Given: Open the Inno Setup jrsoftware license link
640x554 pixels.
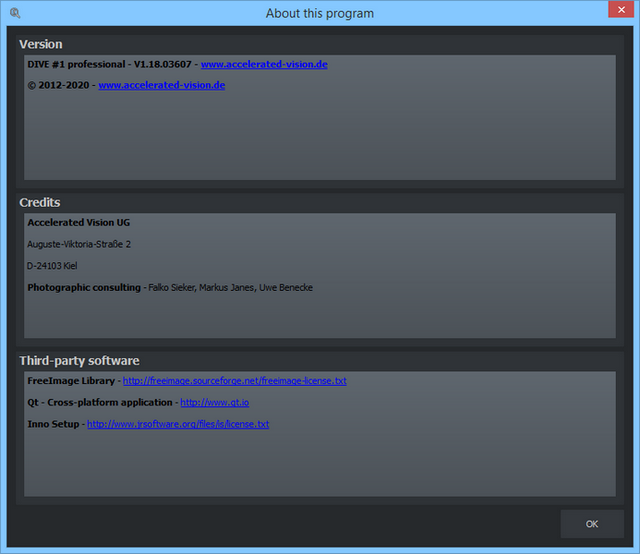Looking at the screenshot, I should click(178, 424).
